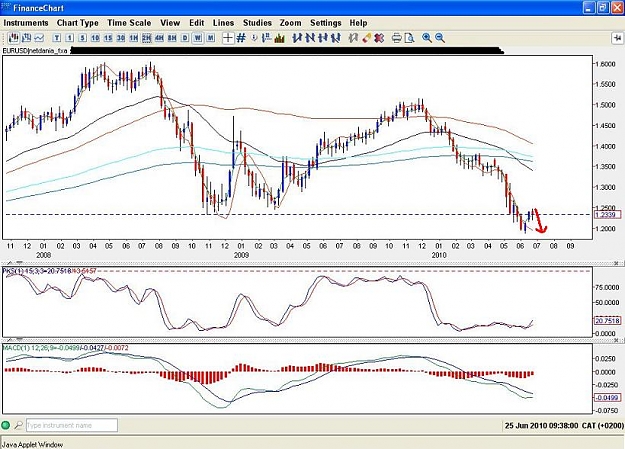Switch to the 15-minute time scale
This screenshot has height=449, width=625.
tap(108, 38)
